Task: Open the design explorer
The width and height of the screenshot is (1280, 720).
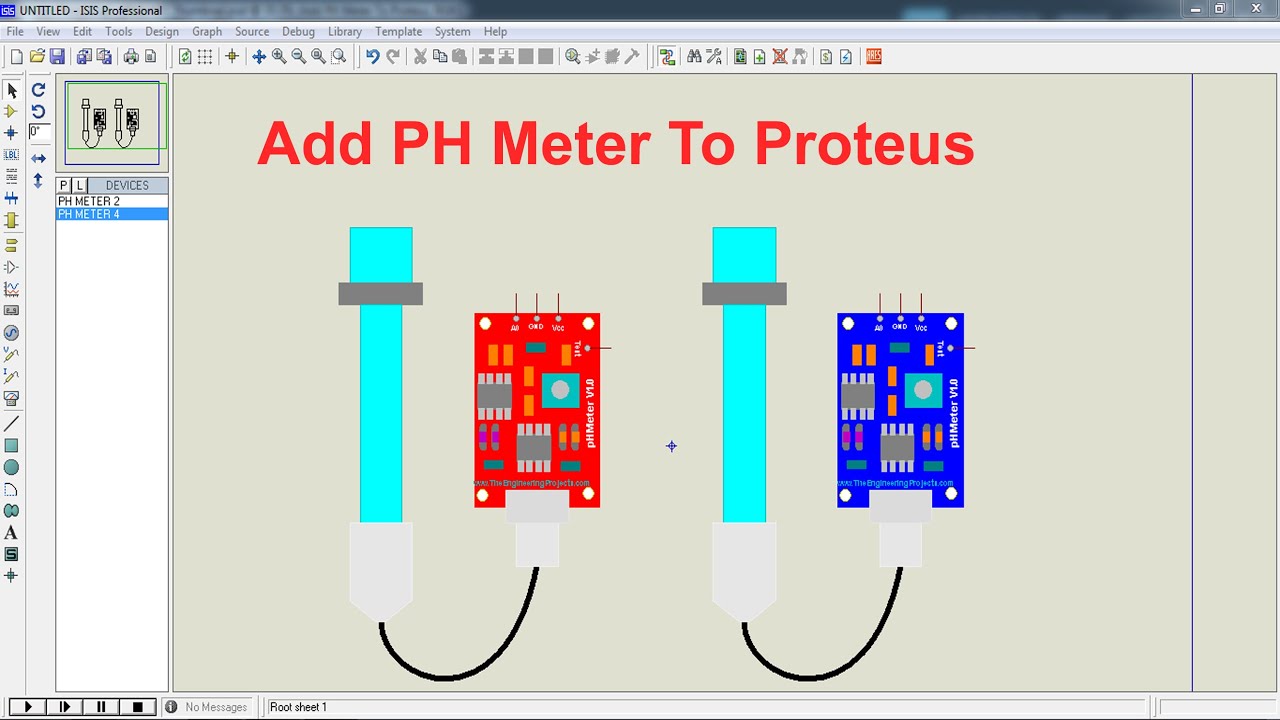Action: 740,57
